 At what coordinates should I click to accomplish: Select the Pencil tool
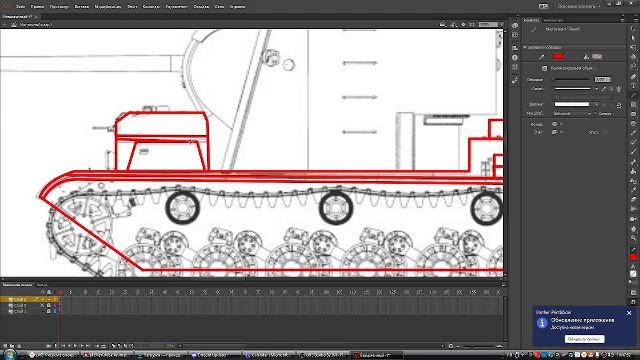click(x=633, y=133)
